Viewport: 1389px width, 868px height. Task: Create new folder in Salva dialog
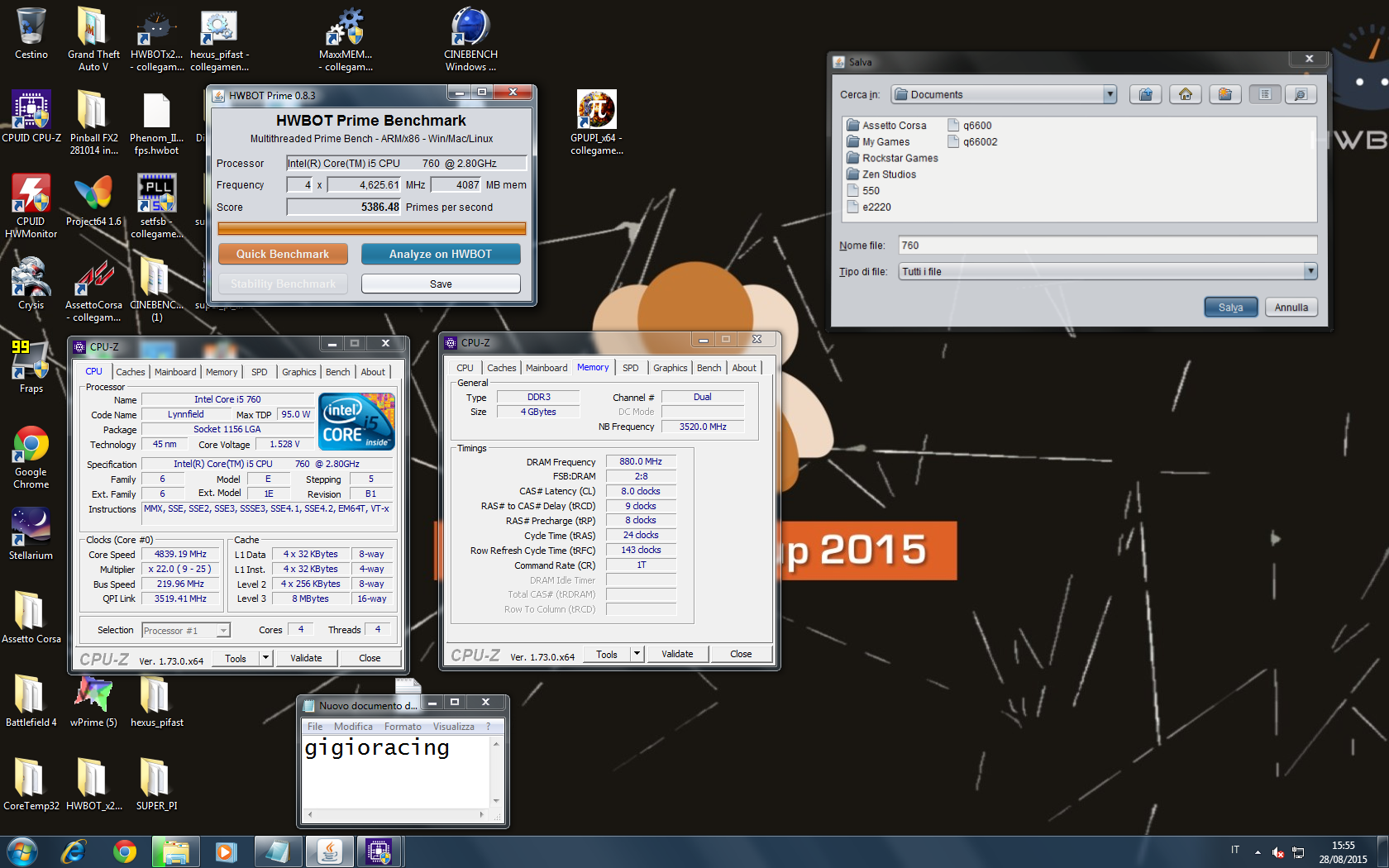pos(1224,94)
